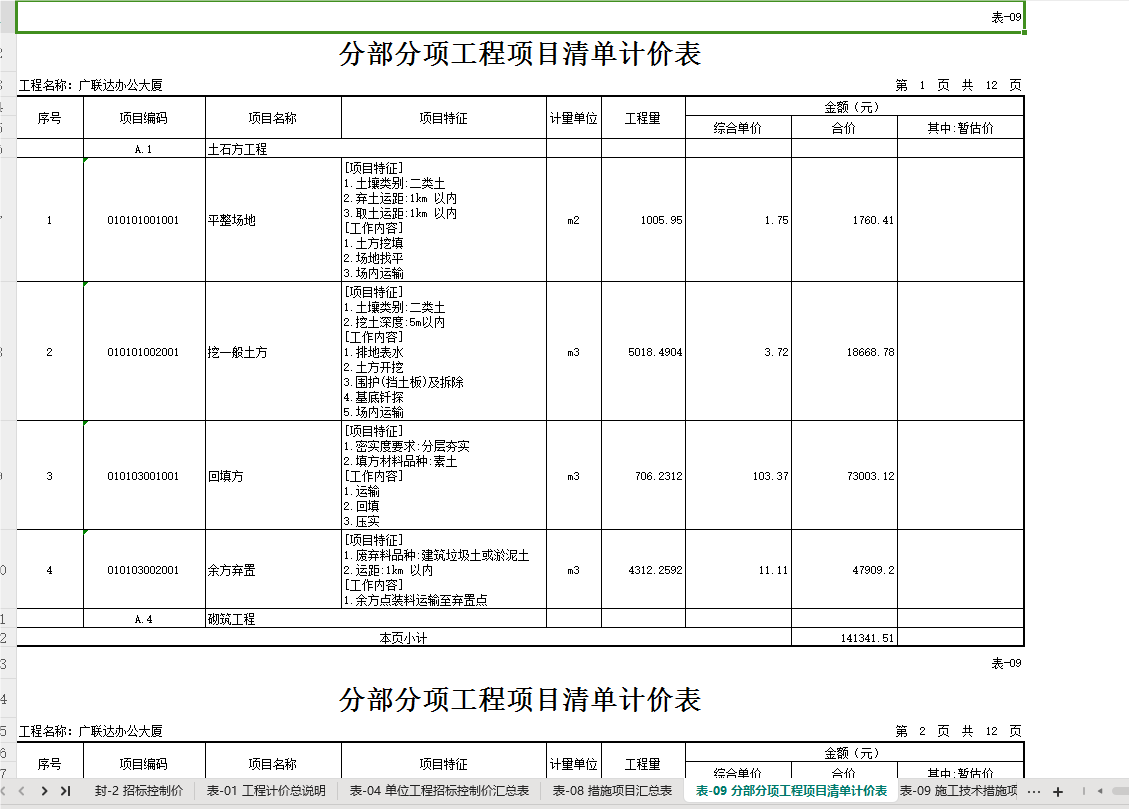
Task: Select unit price cell 11.11
Action: 738,570
